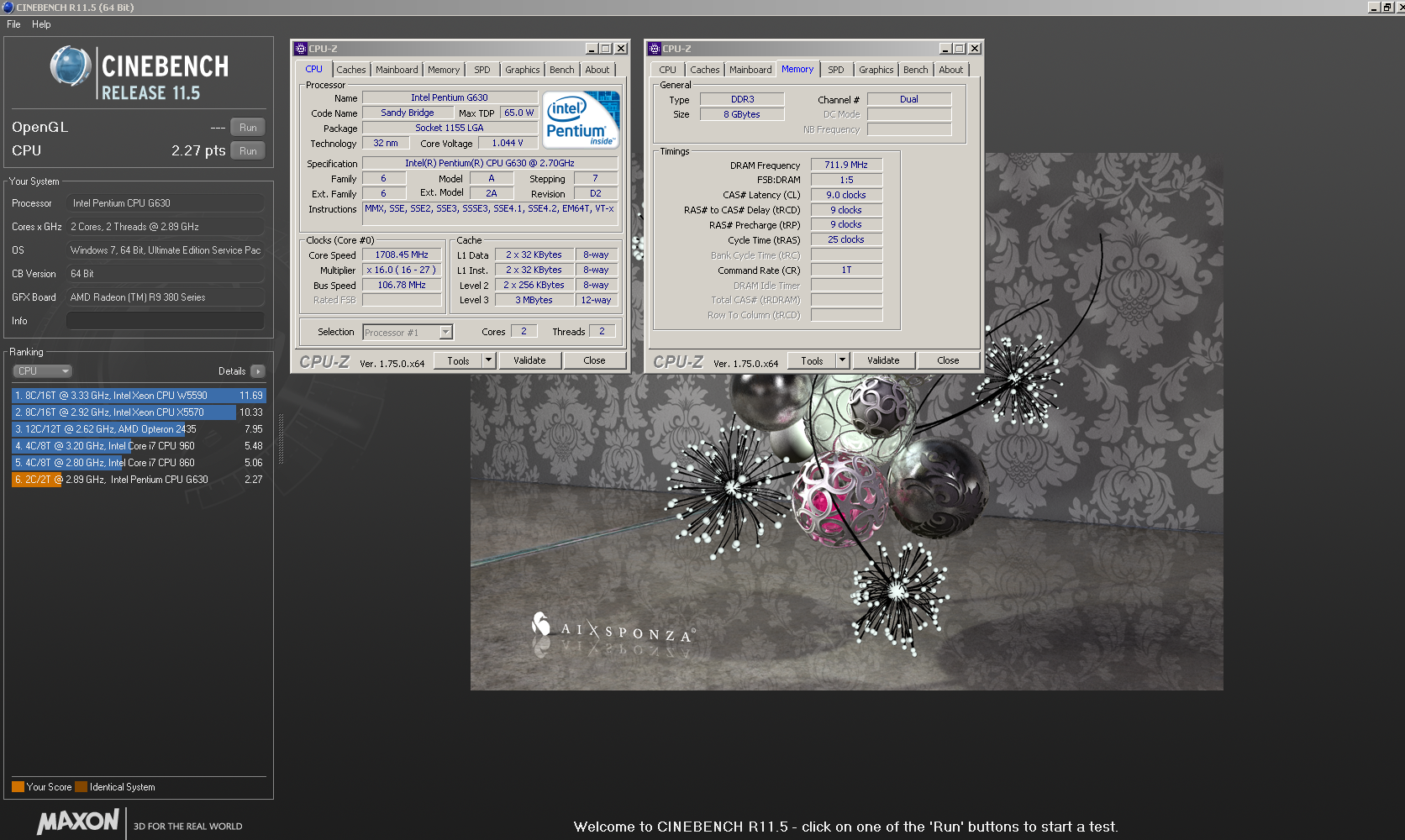Image resolution: width=1405 pixels, height=840 pixels.
Task: Click Validate in the right CPU-Z window
Action: click(883, 360)
